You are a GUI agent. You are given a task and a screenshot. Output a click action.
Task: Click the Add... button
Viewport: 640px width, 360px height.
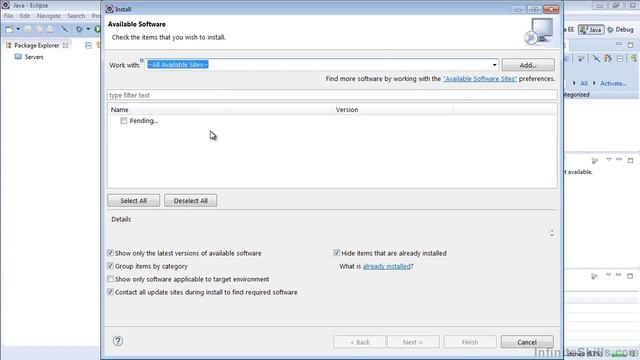coord(528,65)
